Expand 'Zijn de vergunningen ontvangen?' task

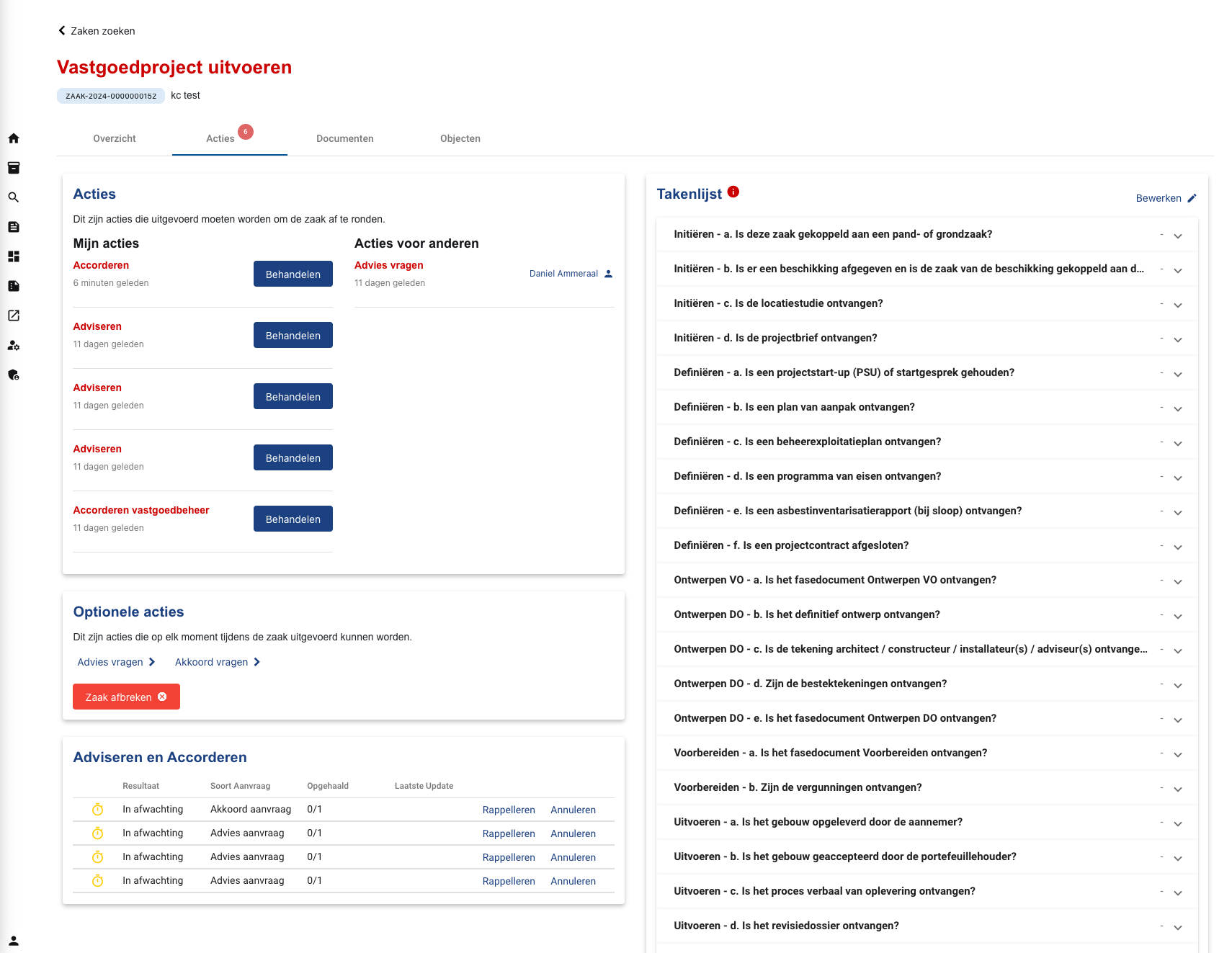pos(927,787)
